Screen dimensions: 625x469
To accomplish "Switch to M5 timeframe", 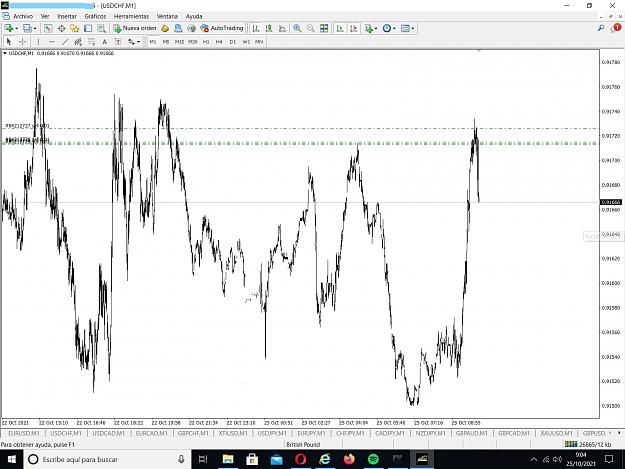I will (166, 41).
